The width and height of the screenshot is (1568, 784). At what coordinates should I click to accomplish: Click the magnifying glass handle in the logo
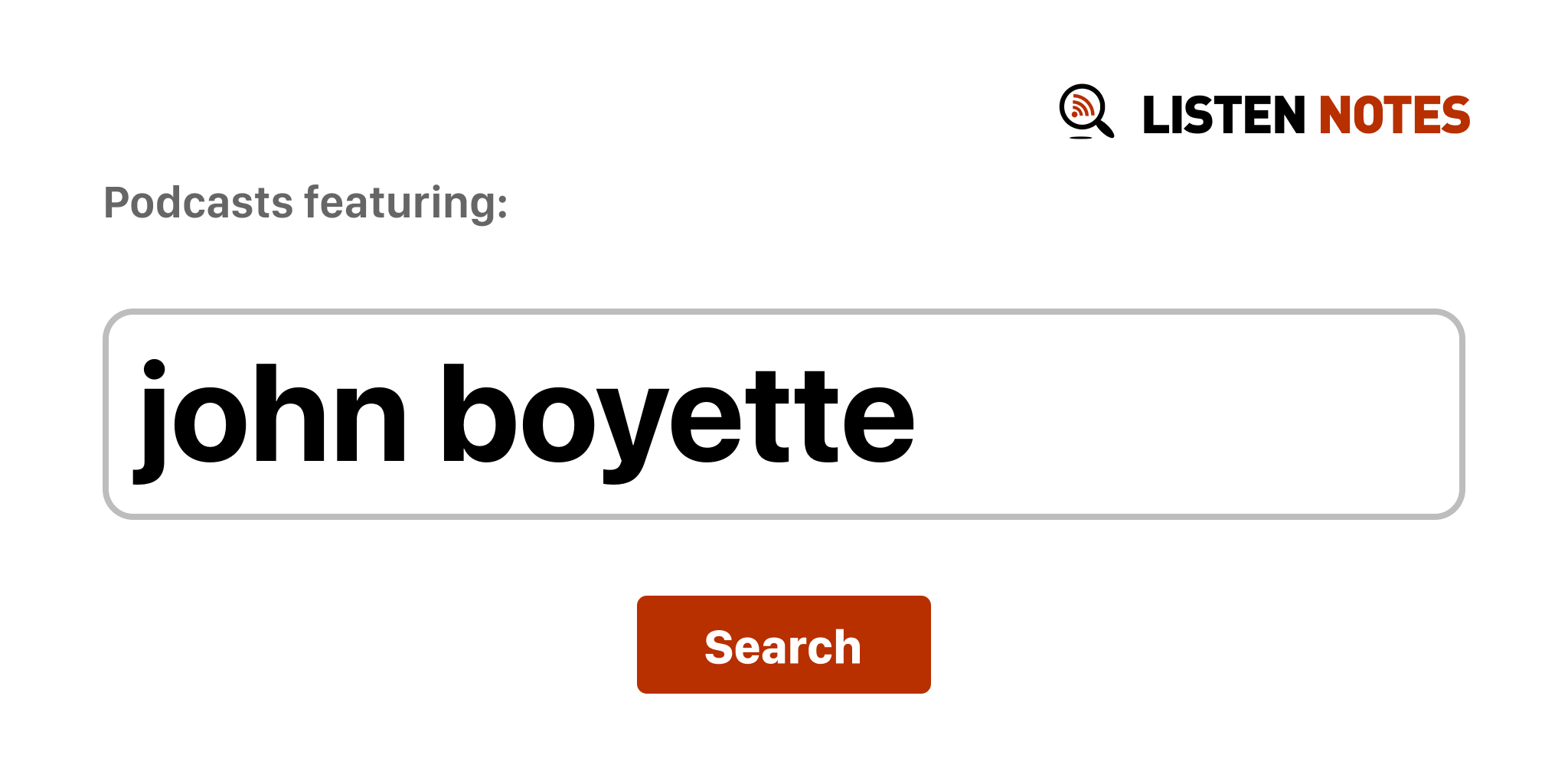[x=1105, y=128]
